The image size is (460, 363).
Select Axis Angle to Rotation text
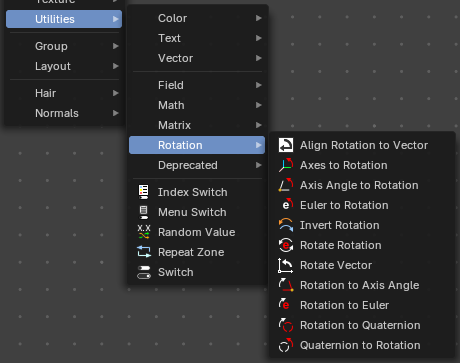pyautogui.click(x=359, y=185)
